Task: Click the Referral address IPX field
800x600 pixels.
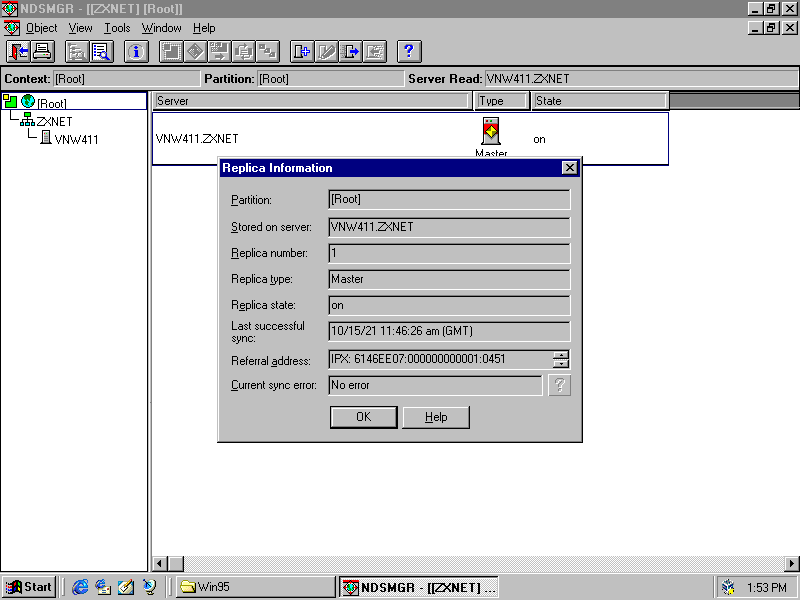Action: (440, 359)
